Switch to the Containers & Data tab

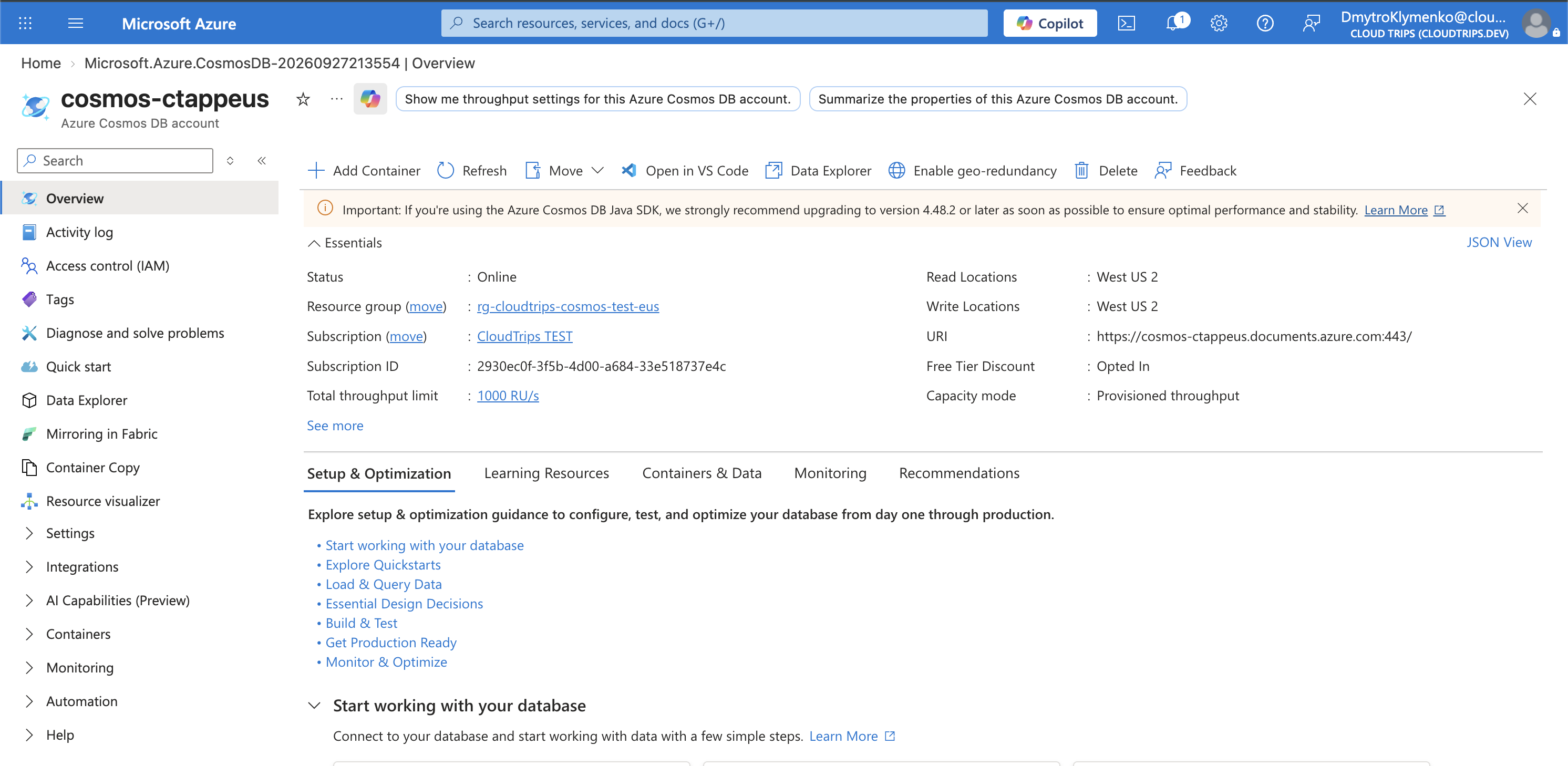(x=701, y=473)
